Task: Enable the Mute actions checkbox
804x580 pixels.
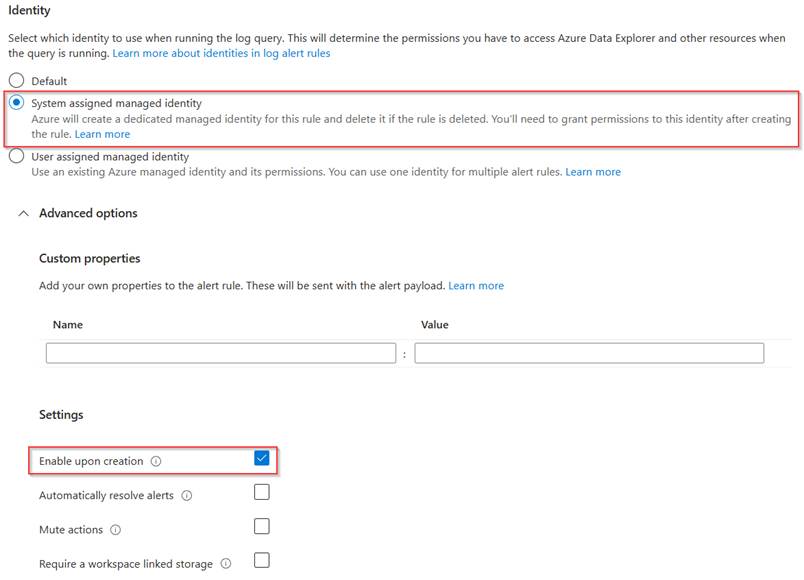Action: point(262,526)
